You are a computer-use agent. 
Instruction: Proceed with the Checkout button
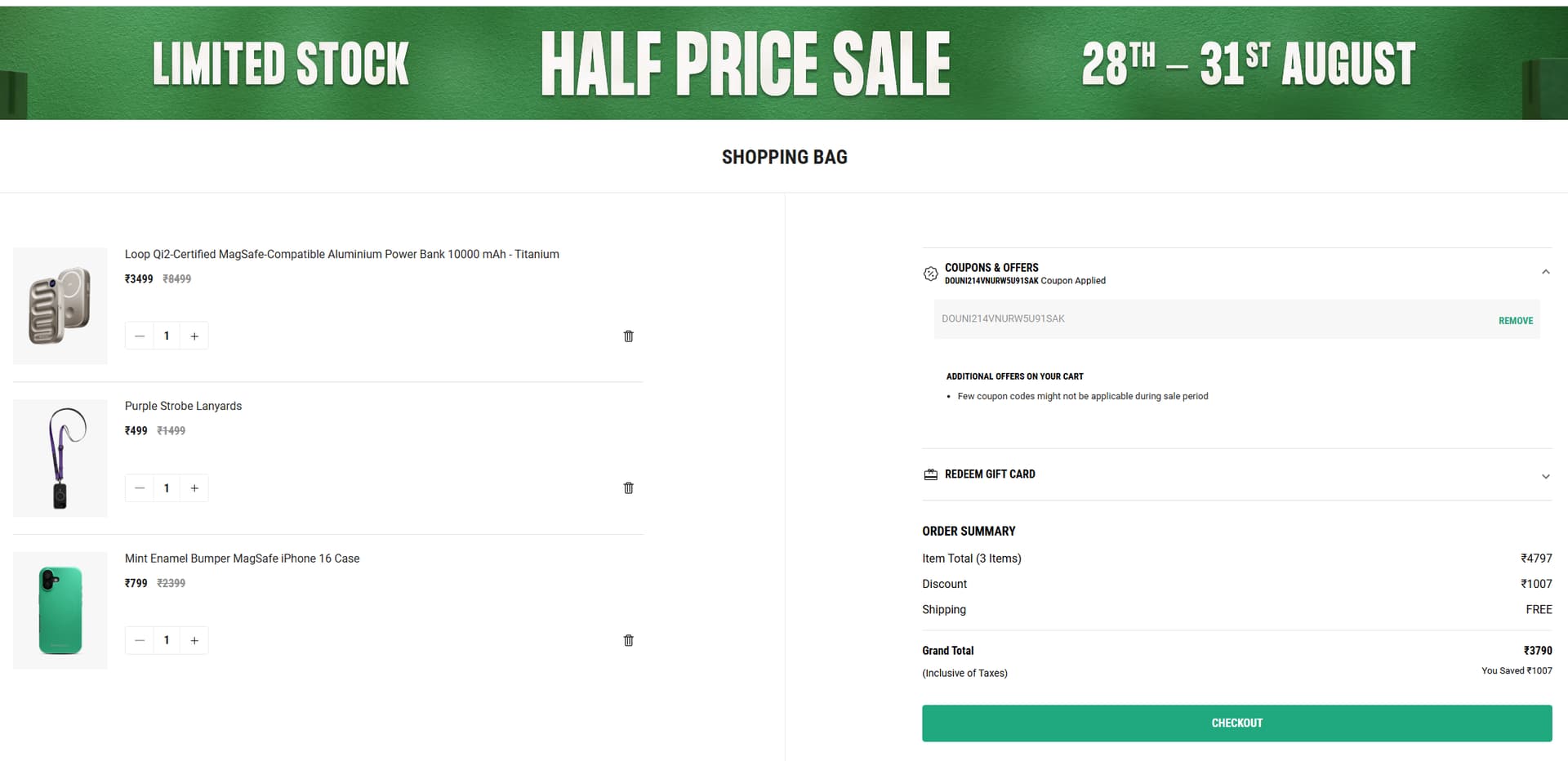[x=1236, y=723]
